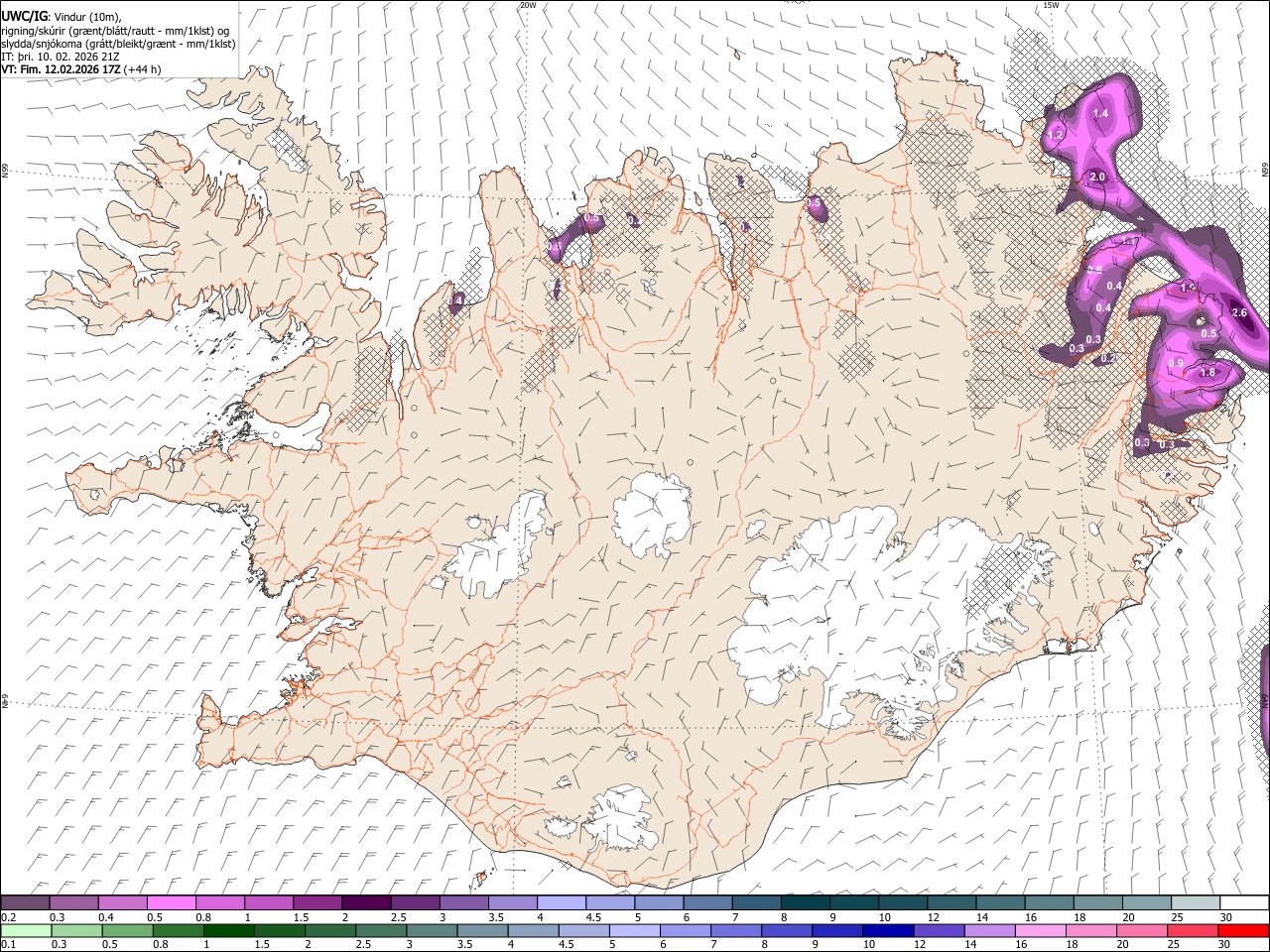Click the 2.6 precipitation maximum label
1270x952 pixels.
pyautogui.click(x=1239, y=313)
